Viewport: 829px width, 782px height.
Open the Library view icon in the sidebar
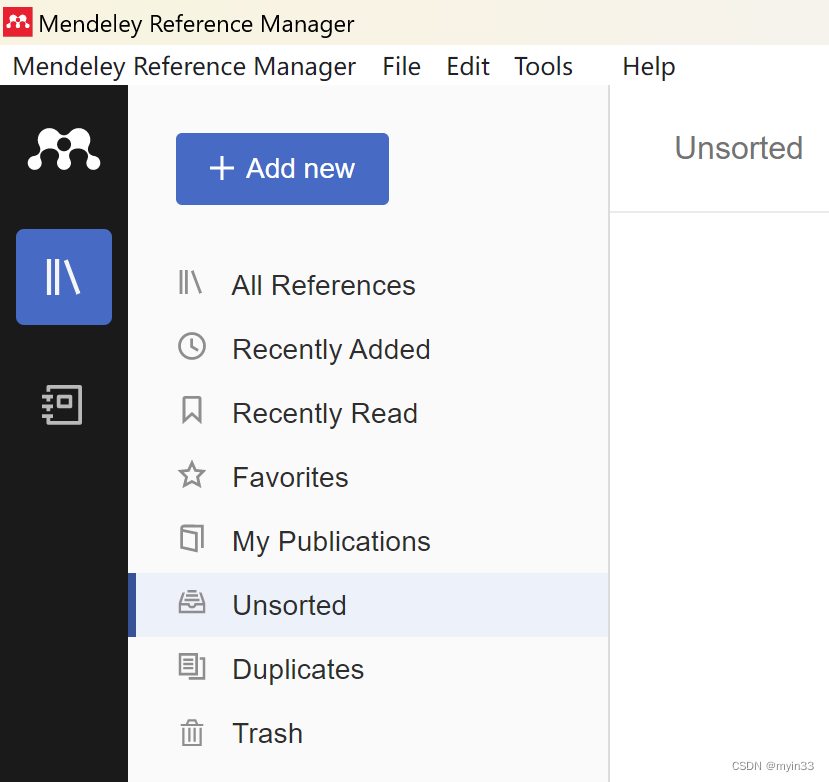point(64,277)
